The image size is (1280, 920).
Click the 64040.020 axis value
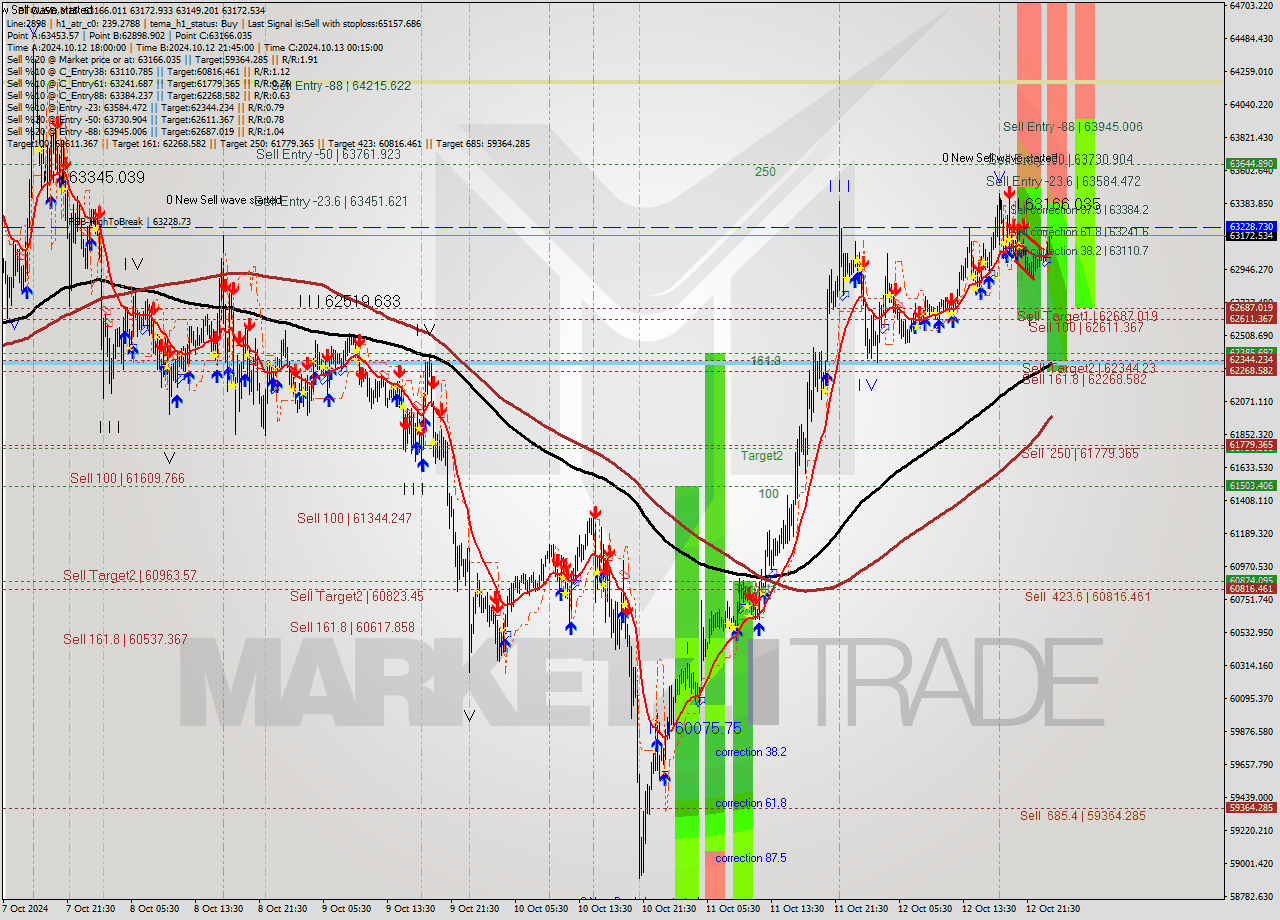tap(1250, 104)
